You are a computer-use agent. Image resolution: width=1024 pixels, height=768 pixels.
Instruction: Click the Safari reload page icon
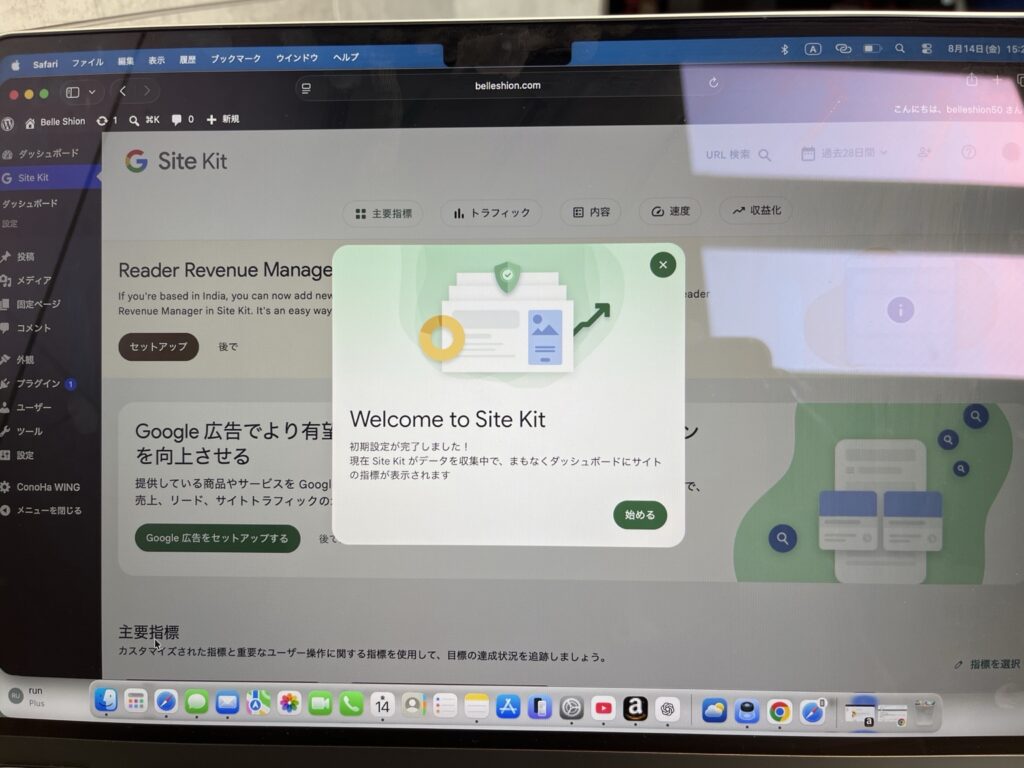coord(713,82)
